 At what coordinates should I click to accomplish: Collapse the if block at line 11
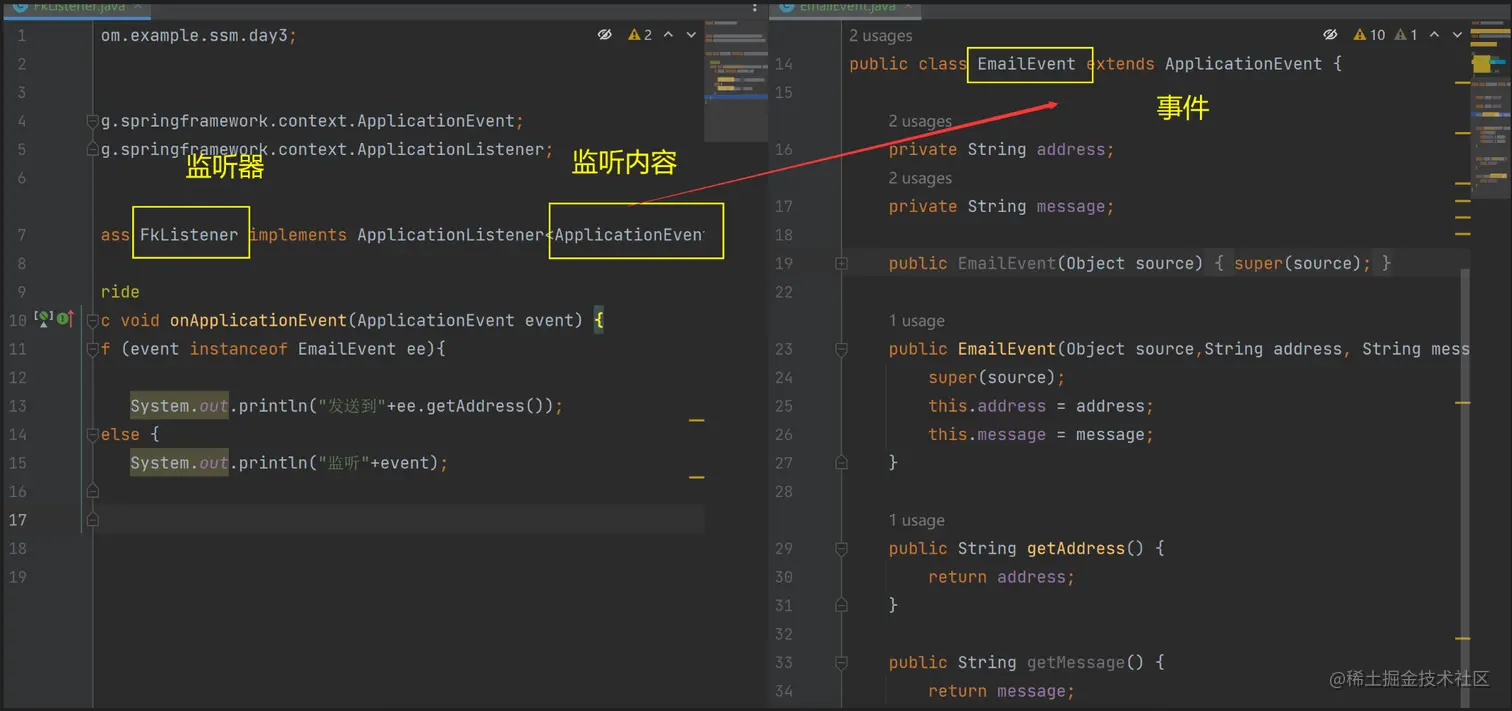[x=92, y=349]
